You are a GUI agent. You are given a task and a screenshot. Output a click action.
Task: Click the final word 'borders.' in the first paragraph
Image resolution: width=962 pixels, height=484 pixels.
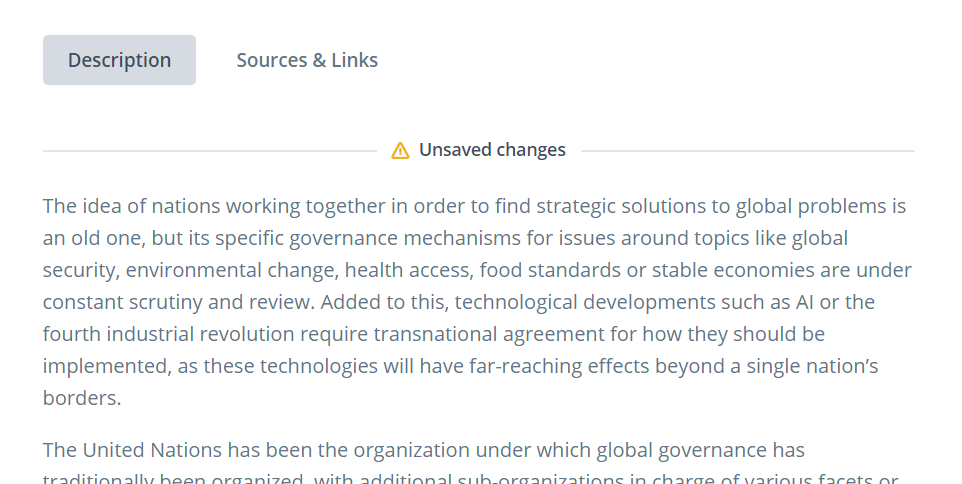pyautogui.click(x=82, y=398)
